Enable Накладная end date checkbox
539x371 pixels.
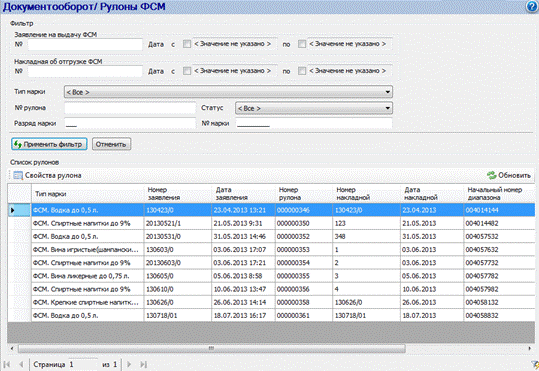click(302, 71)
